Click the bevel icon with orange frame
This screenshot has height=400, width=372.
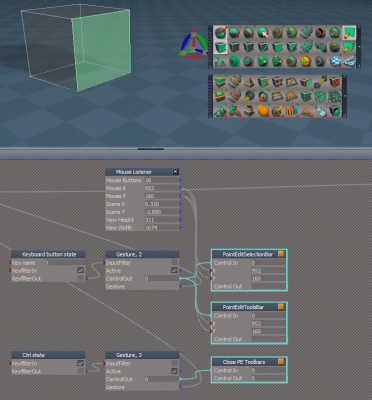[220, 96]
